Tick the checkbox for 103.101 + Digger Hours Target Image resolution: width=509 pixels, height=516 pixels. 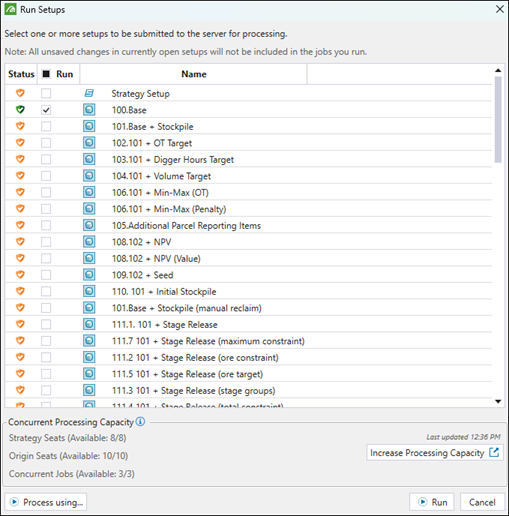[x=46, y=159]
